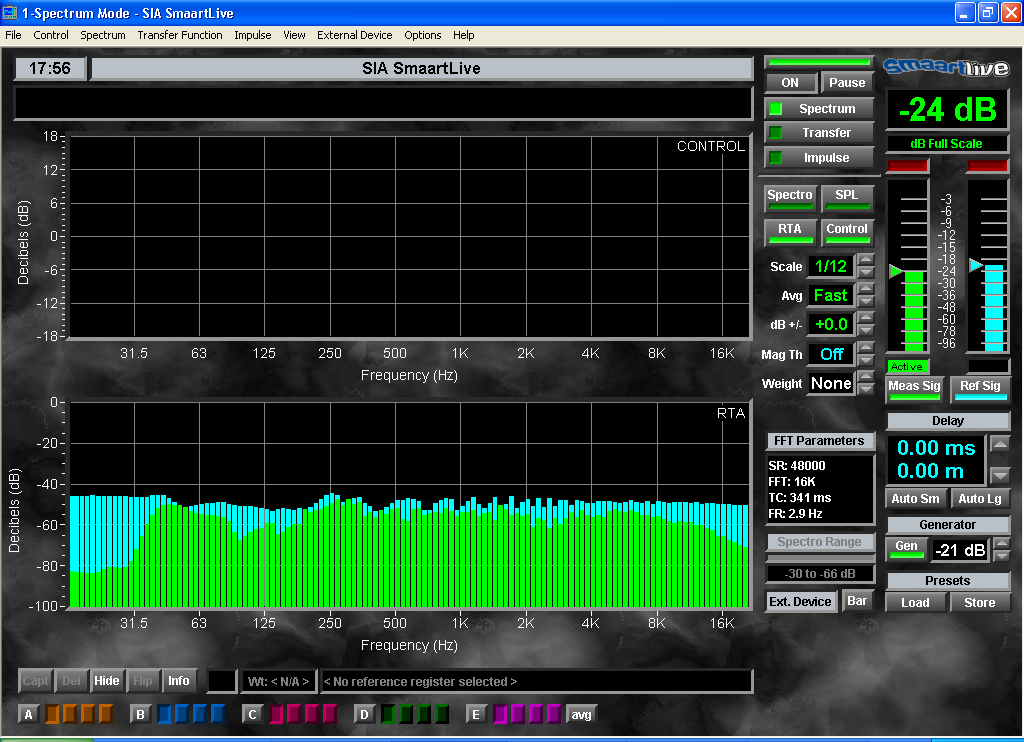
Task: Raise the delay time using up arrow
Action: click(1000, 444)
